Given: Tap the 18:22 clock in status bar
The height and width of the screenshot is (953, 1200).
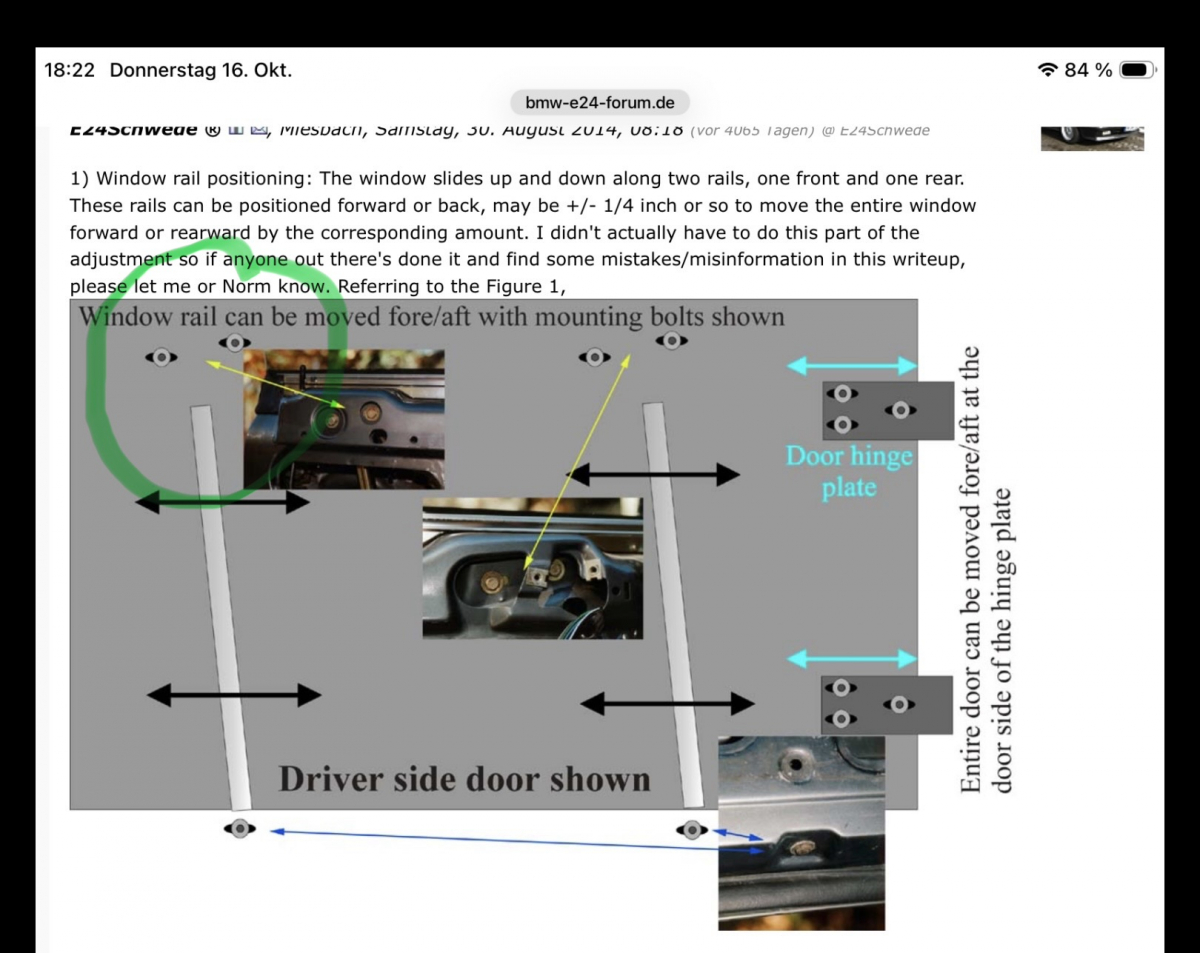Looking at the screenshot, I should [69, 70].
